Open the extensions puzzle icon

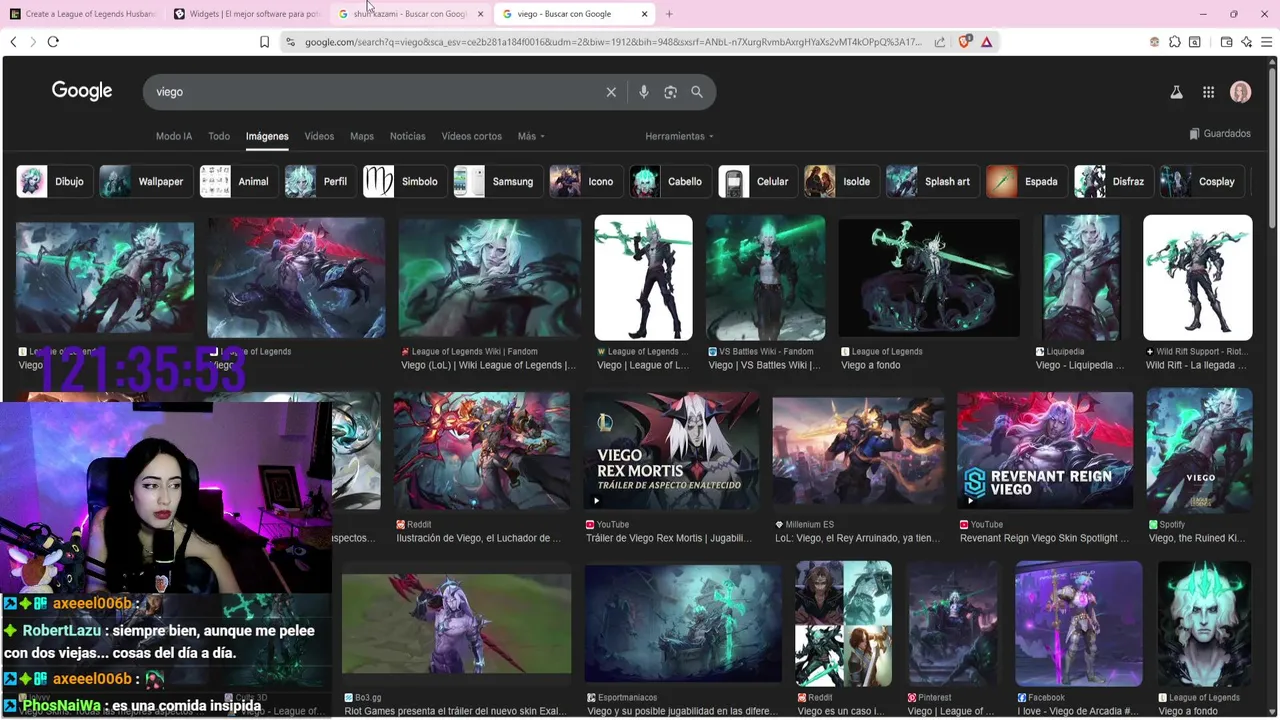[x=1175, y=42]
